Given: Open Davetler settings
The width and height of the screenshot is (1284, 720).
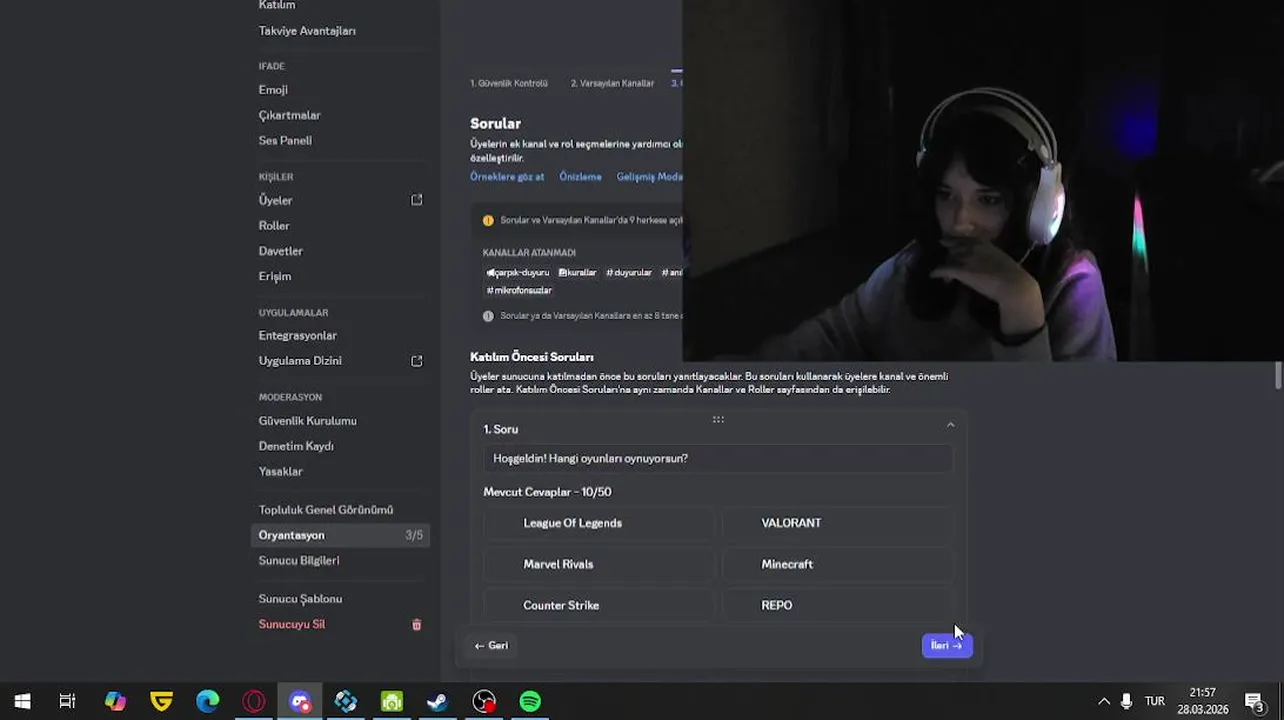Looking at the screenshot, I should 280,251.
